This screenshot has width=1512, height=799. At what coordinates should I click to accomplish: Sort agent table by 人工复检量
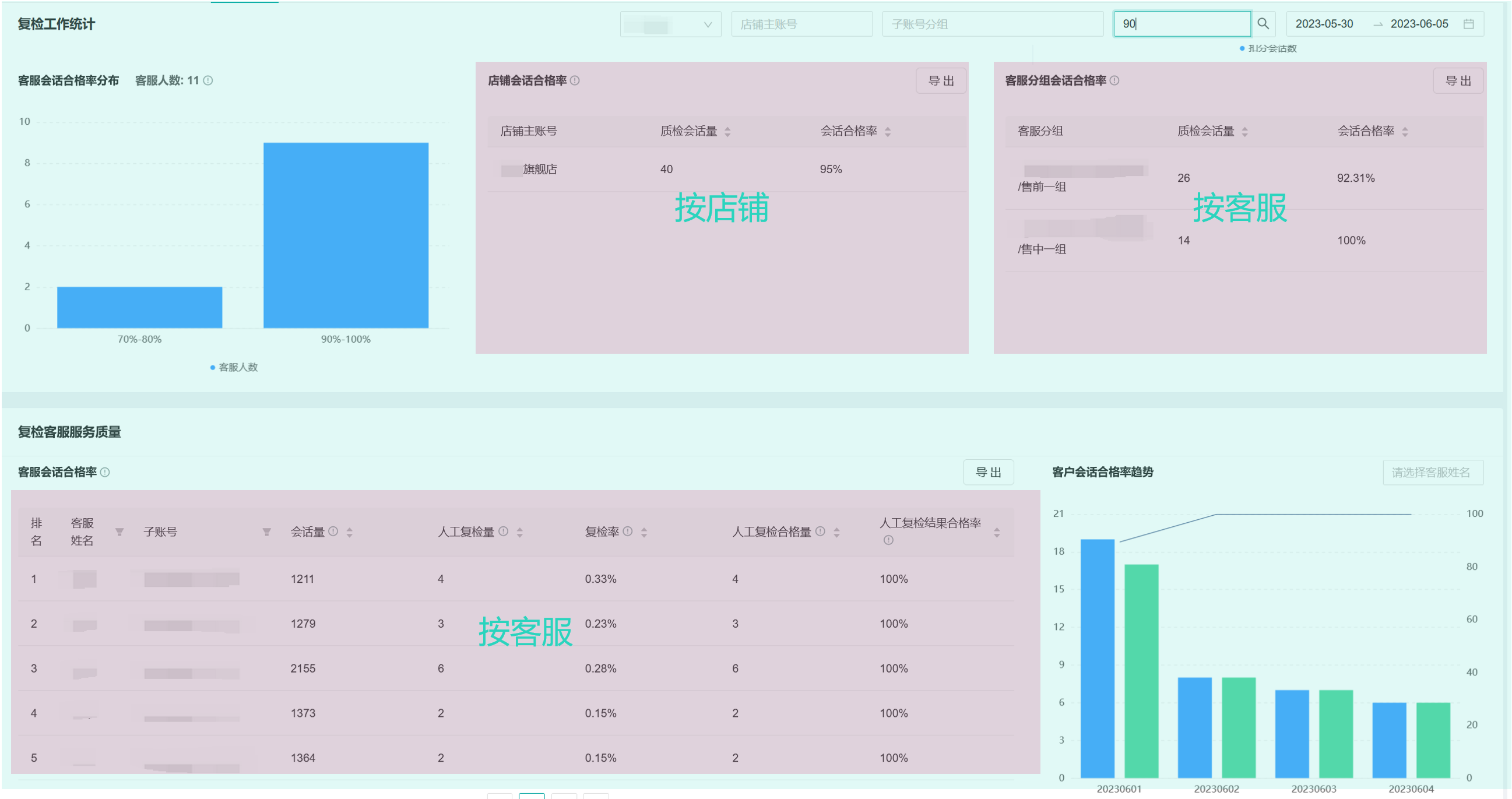click(519, 533)
